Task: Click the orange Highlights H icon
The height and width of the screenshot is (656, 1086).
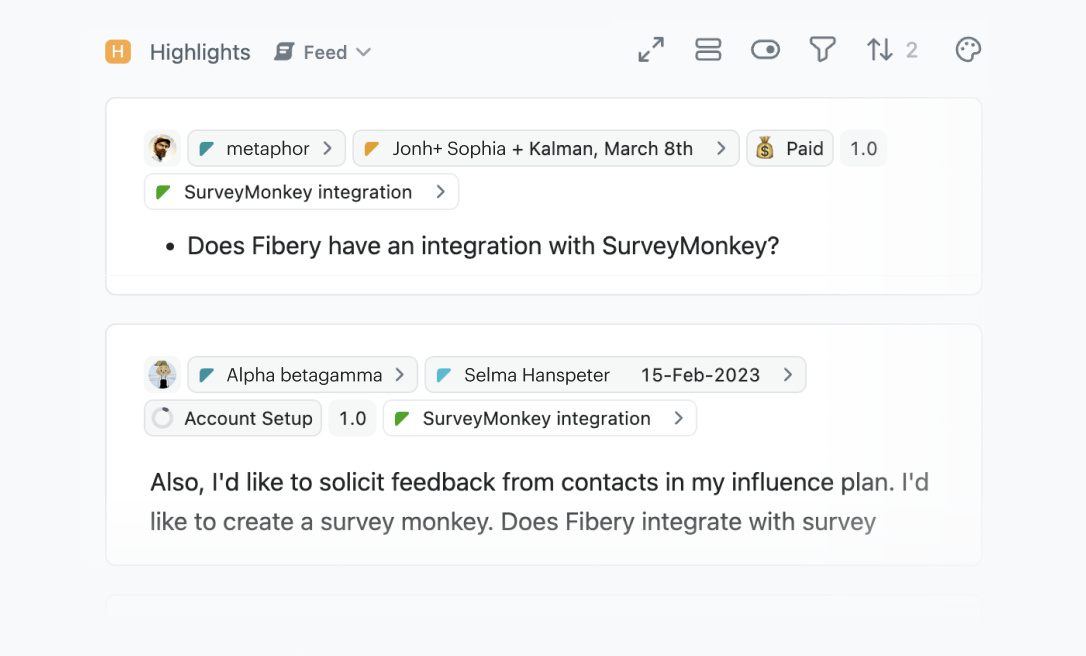Action: point(118,52)
